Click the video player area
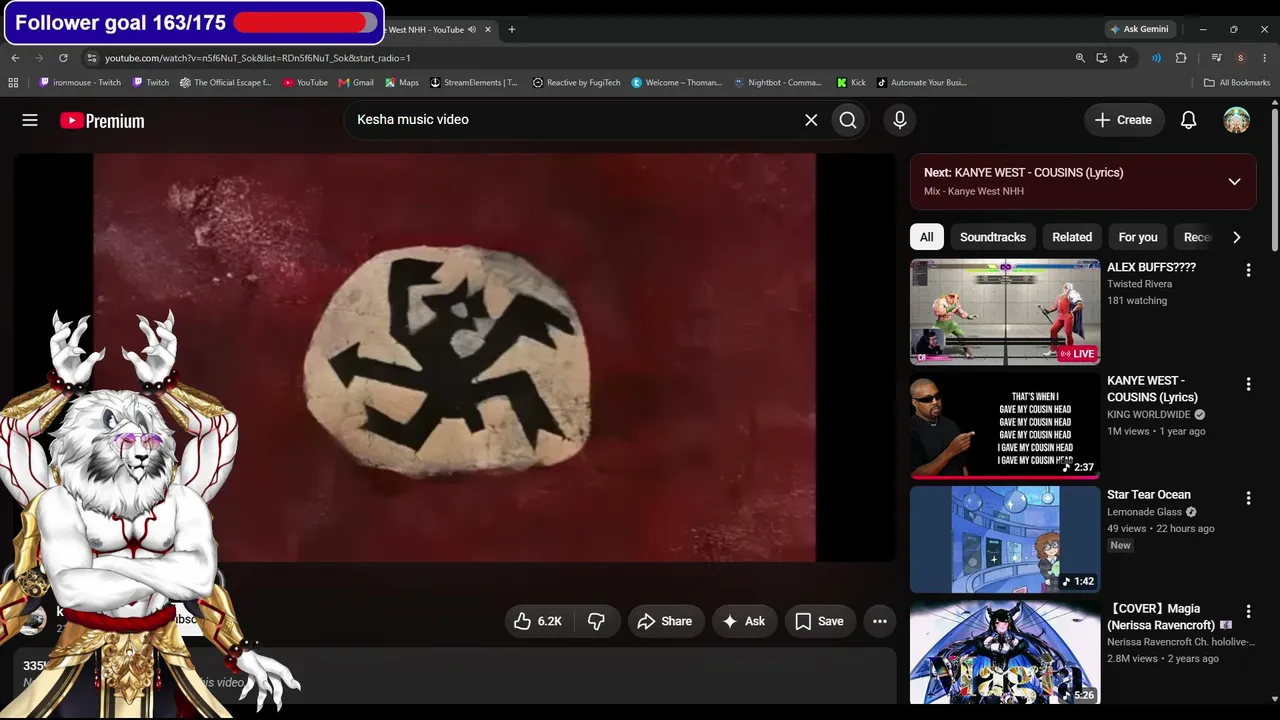The image size is (1280, 720). [454, 357]
